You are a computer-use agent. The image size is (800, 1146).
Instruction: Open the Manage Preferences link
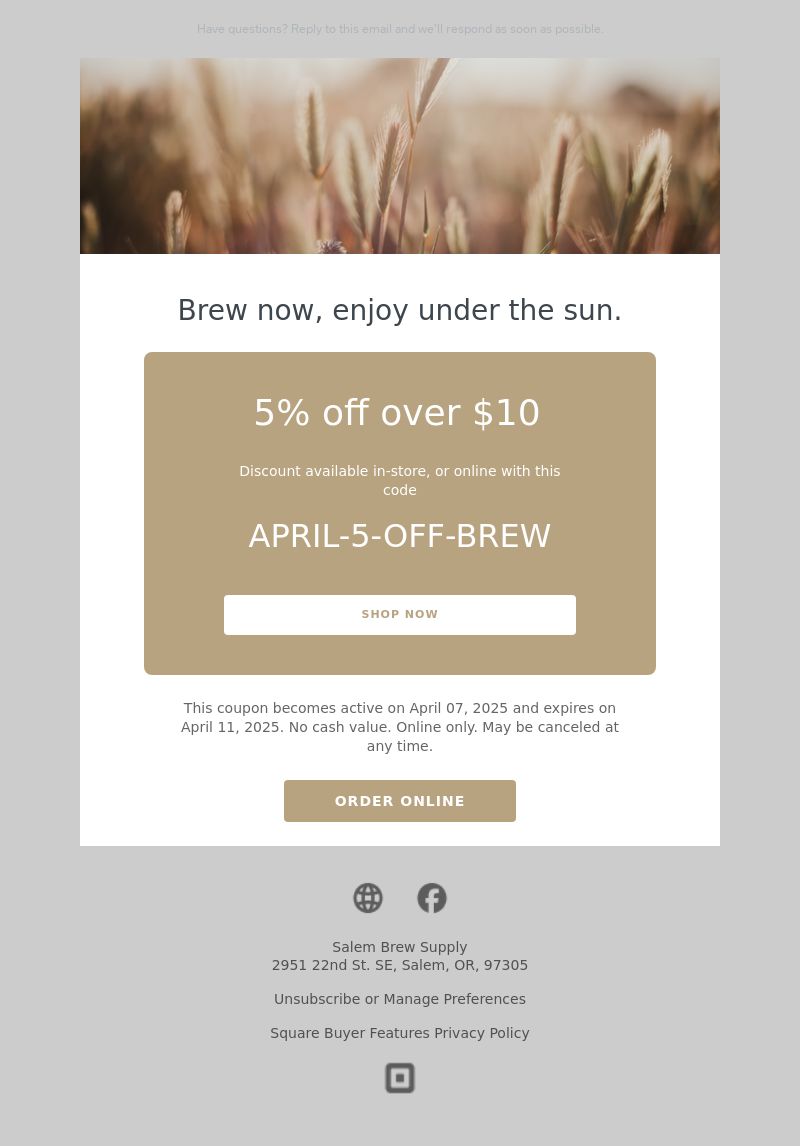454,999
